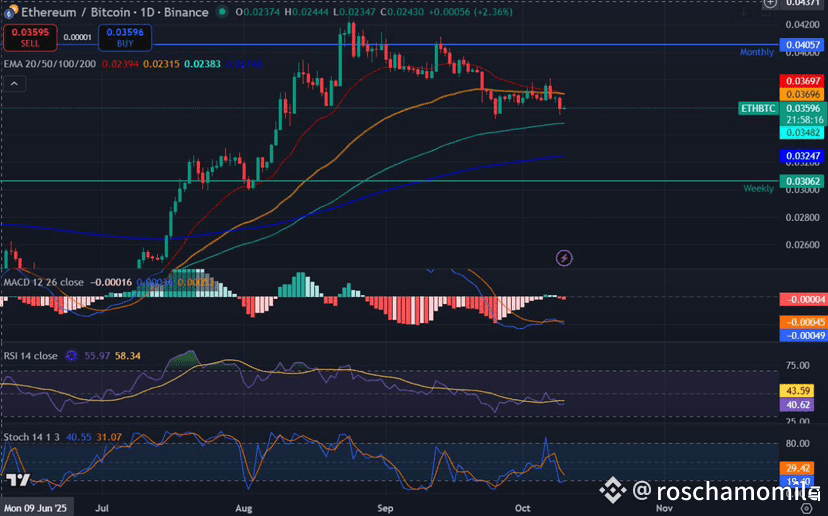Click the RSI indicator round icon
828x516 pixels.
[71, 356]
